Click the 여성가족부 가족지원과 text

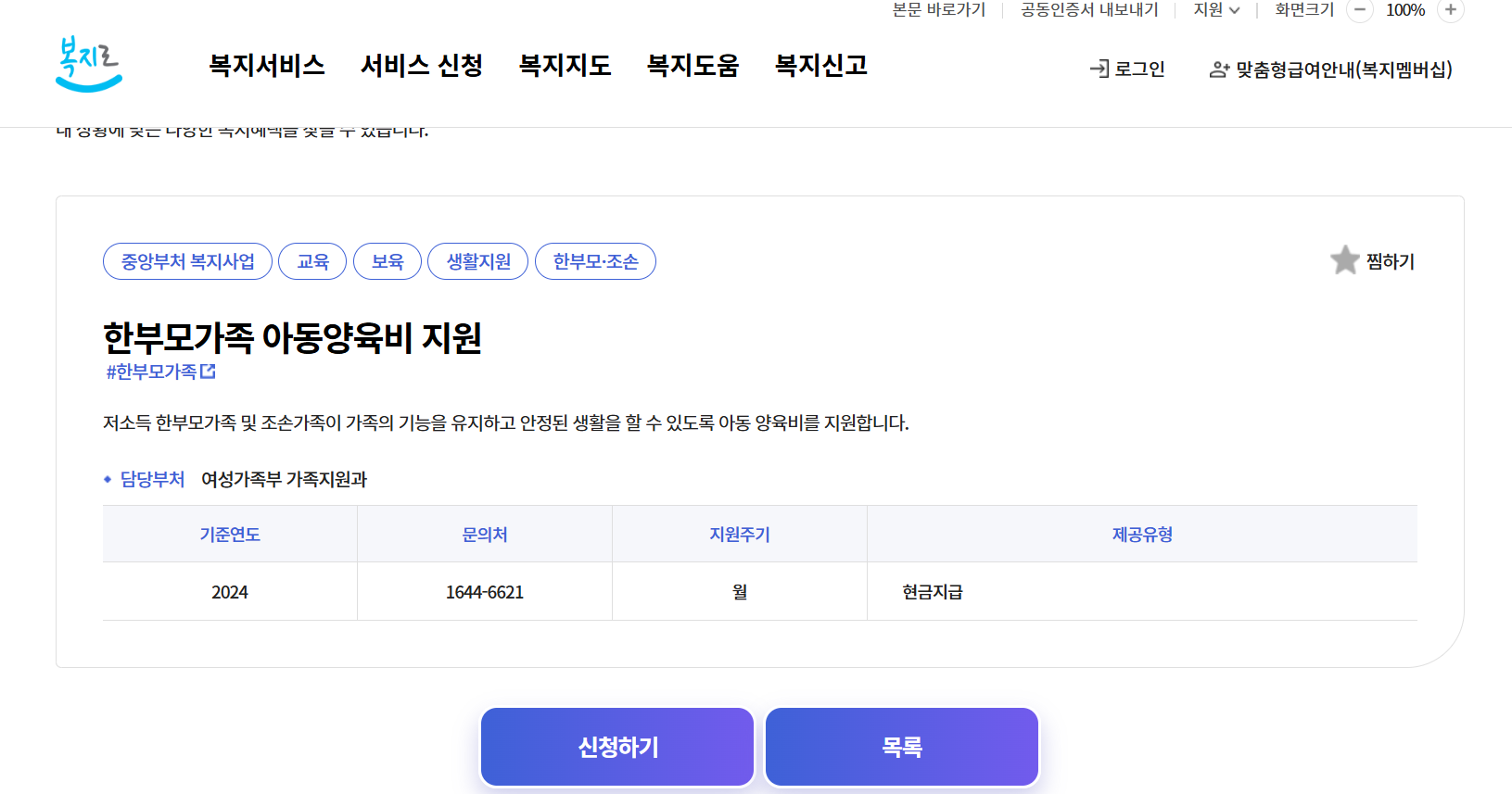285,479
